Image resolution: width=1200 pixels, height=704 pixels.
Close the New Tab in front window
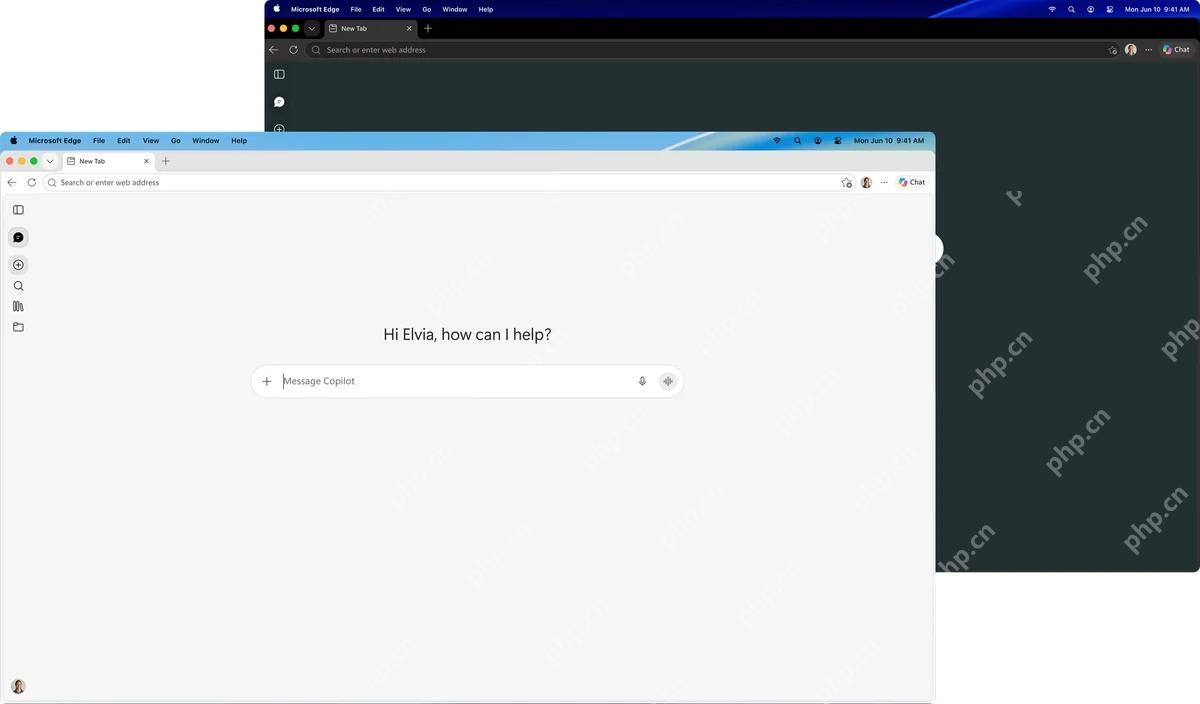(147, 161)
